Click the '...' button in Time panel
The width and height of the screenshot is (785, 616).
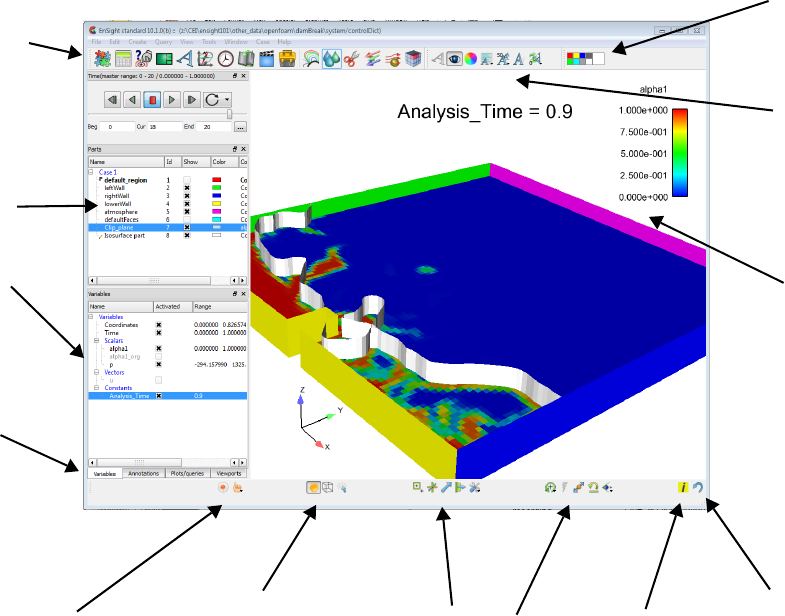(x=240, y=127)
